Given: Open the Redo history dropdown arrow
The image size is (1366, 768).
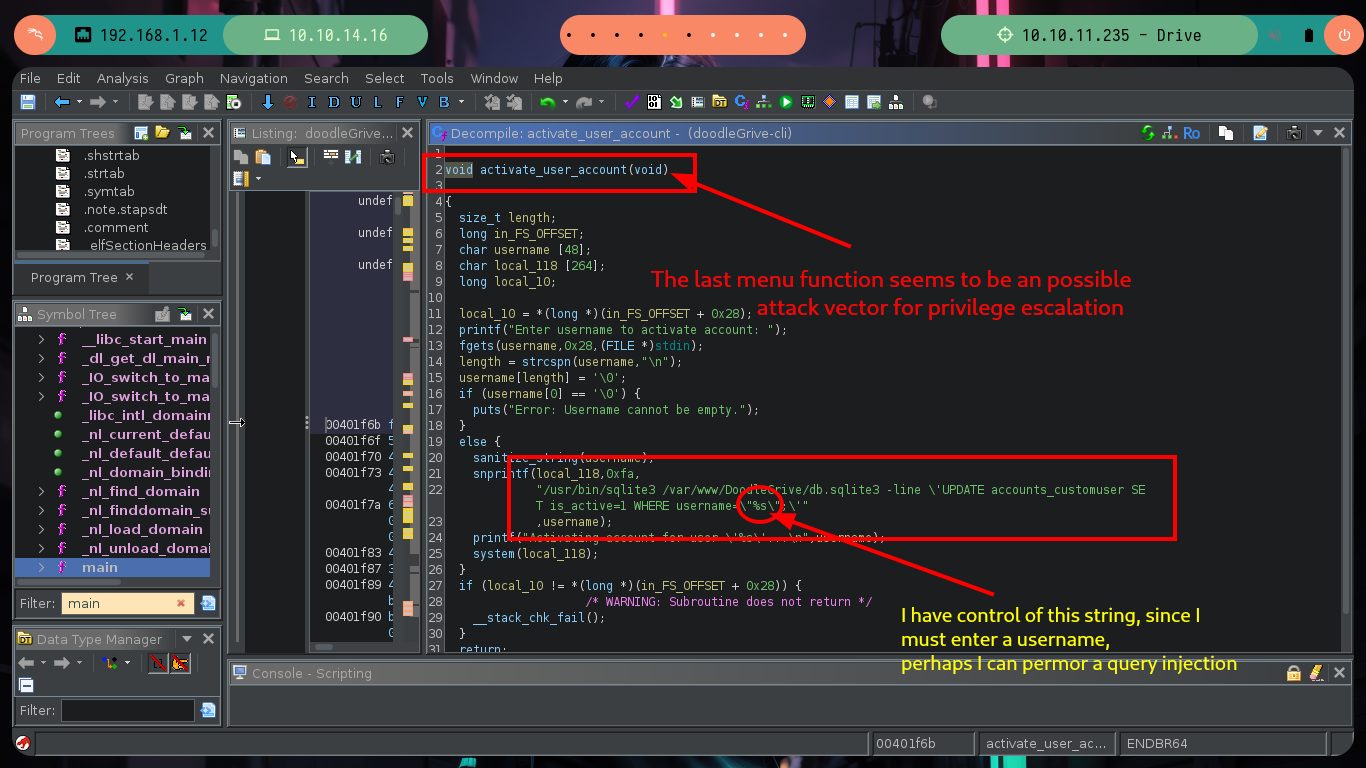Looking at the screenshot, I should pos(601,102).
